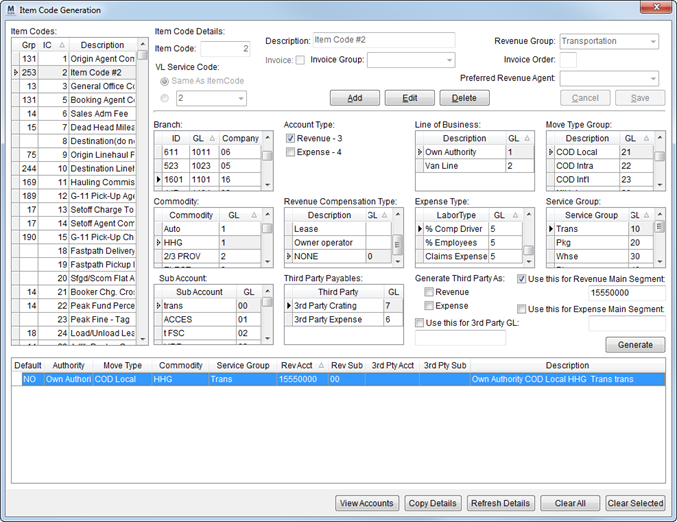Open the Preferred Revenue Agent dropdown

652,78
